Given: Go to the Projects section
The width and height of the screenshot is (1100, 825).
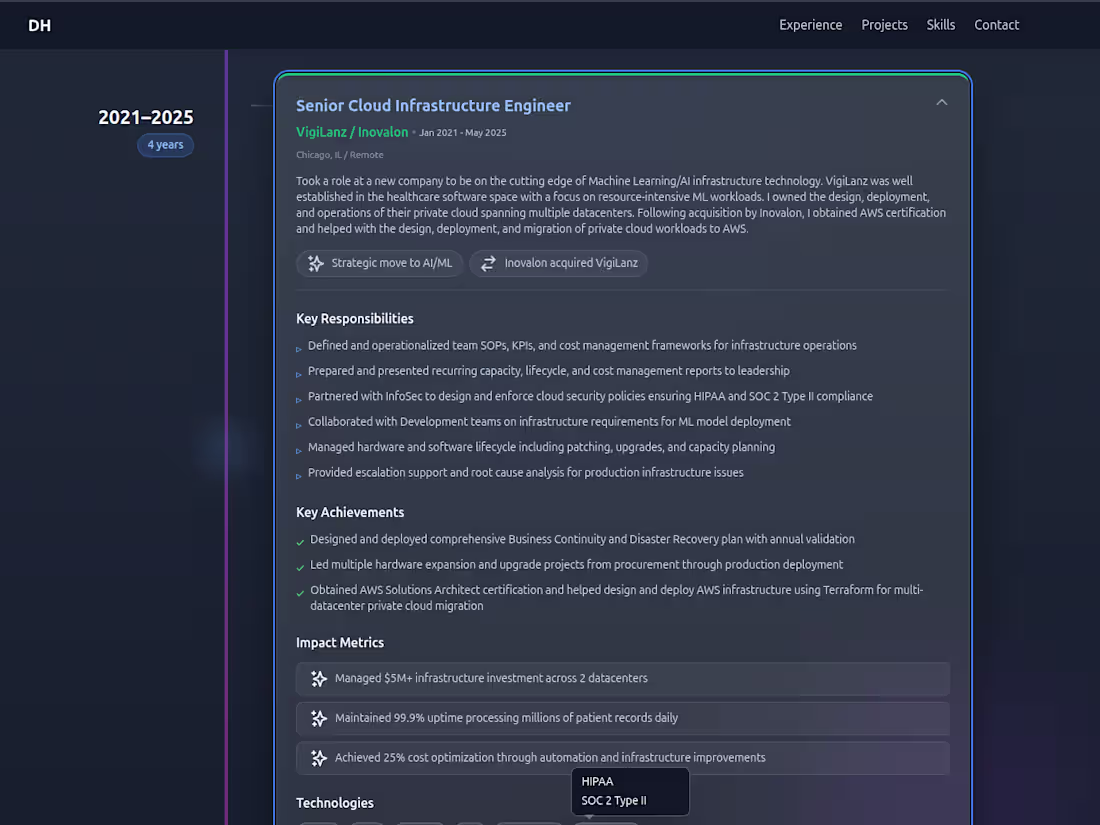Looking at the screenshot, I should coord(884,25).
